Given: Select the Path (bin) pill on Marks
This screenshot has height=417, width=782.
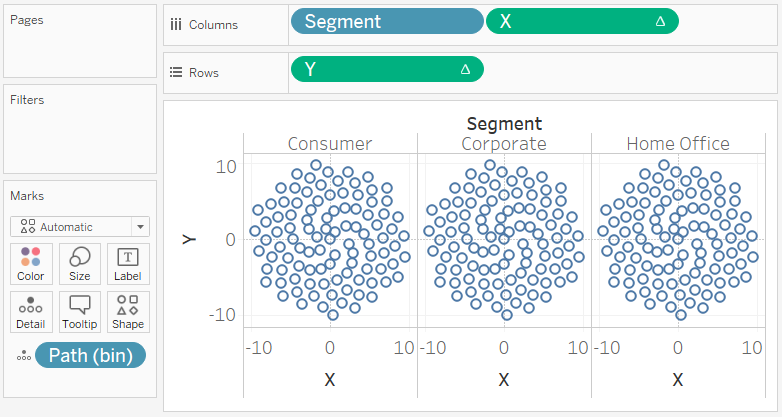Looking at the screenshot, I should pyautogui.click(x=90, y=355).
